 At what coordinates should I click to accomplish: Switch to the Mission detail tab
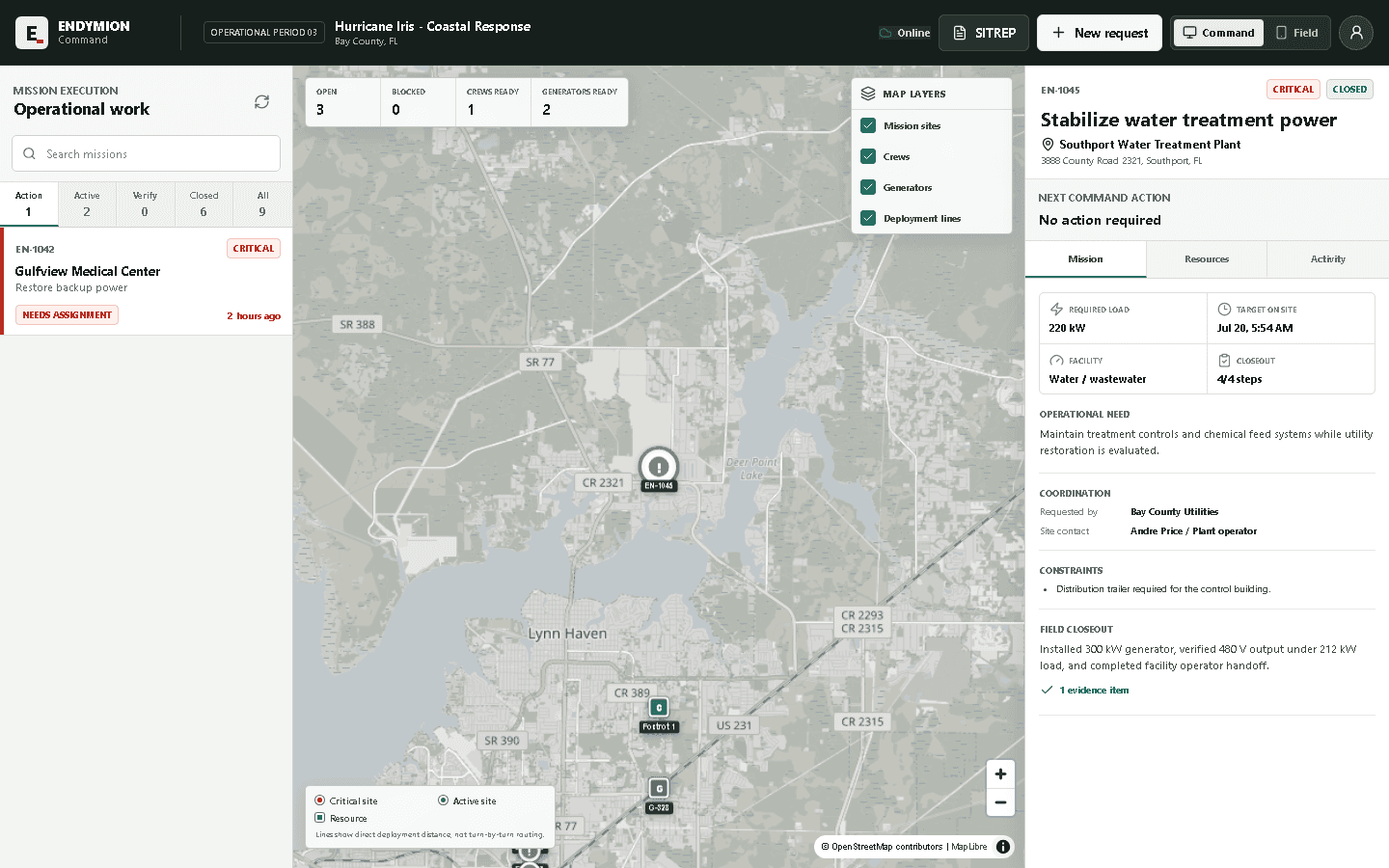[1085, 259]
